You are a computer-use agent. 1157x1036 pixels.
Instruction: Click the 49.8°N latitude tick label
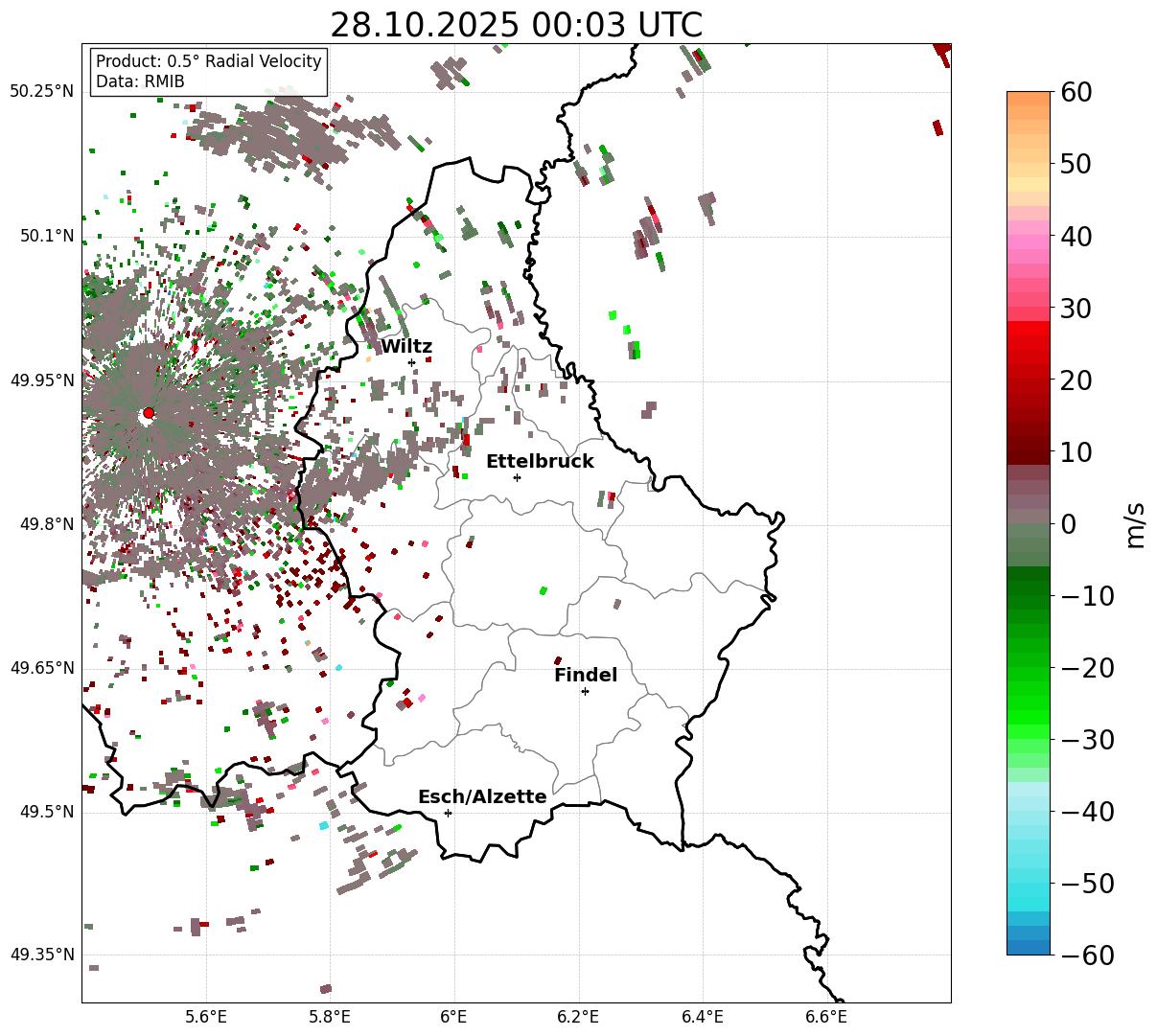47,524
